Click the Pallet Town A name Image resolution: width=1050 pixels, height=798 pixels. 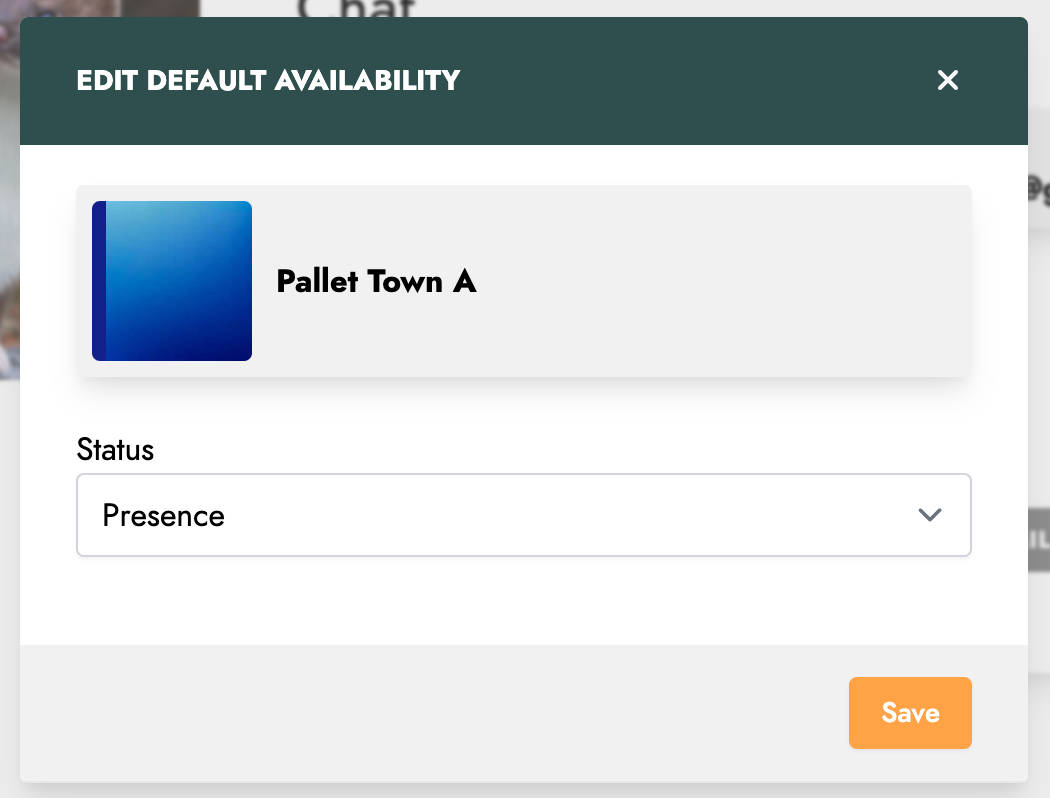pos(376,281)
